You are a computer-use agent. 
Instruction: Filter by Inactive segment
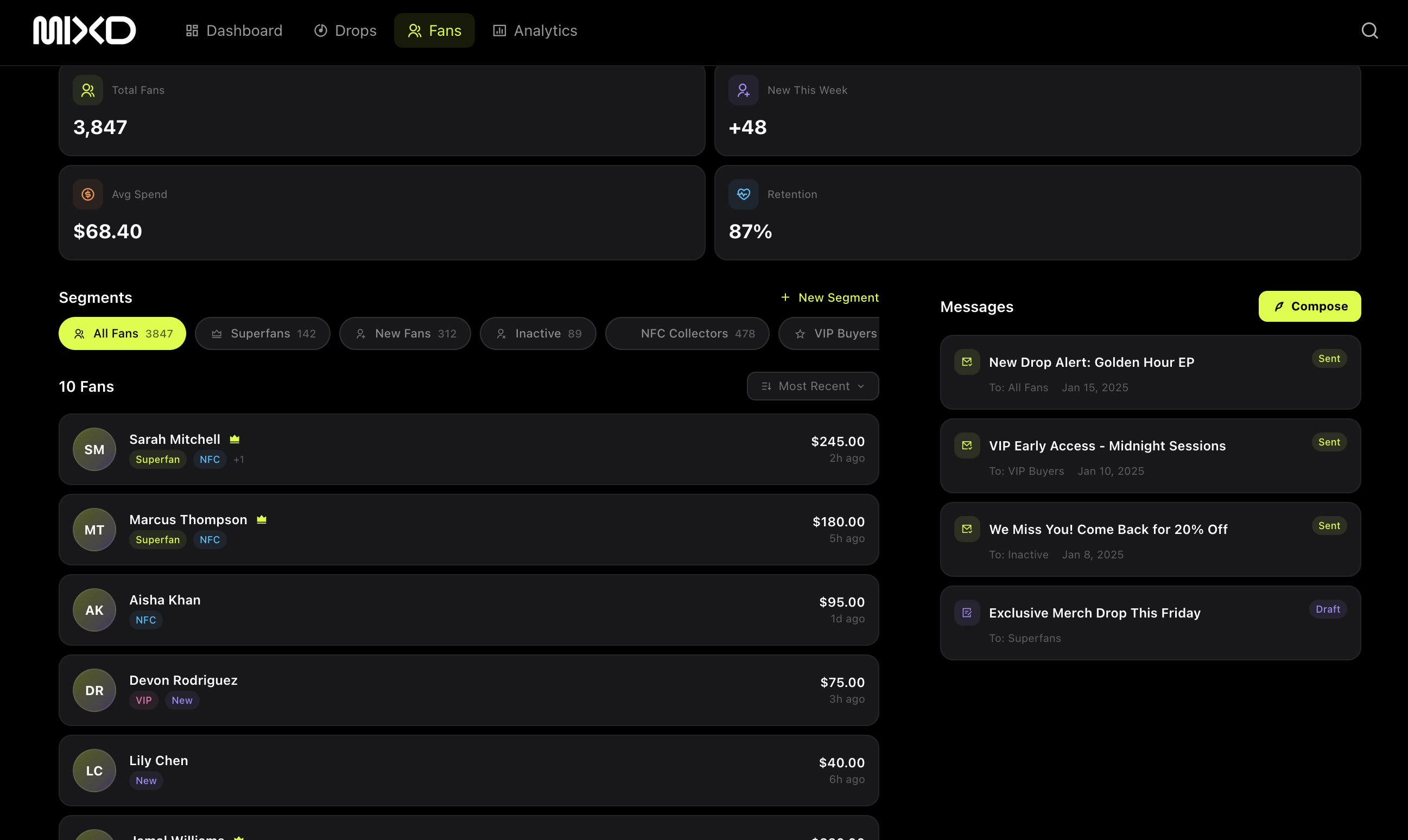pos(538,333)
